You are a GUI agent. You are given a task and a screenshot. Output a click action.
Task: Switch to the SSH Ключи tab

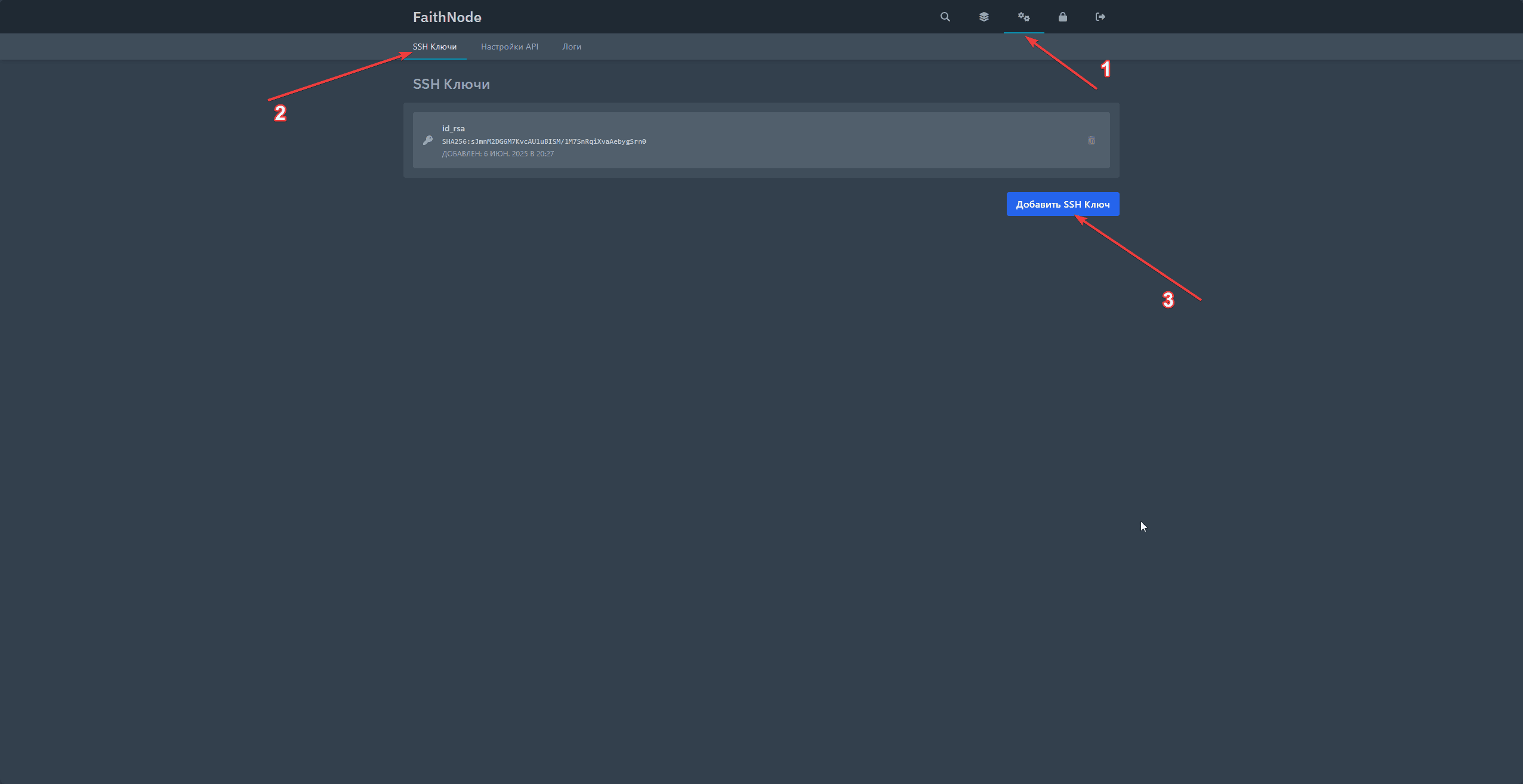click(x=434, y=47)
